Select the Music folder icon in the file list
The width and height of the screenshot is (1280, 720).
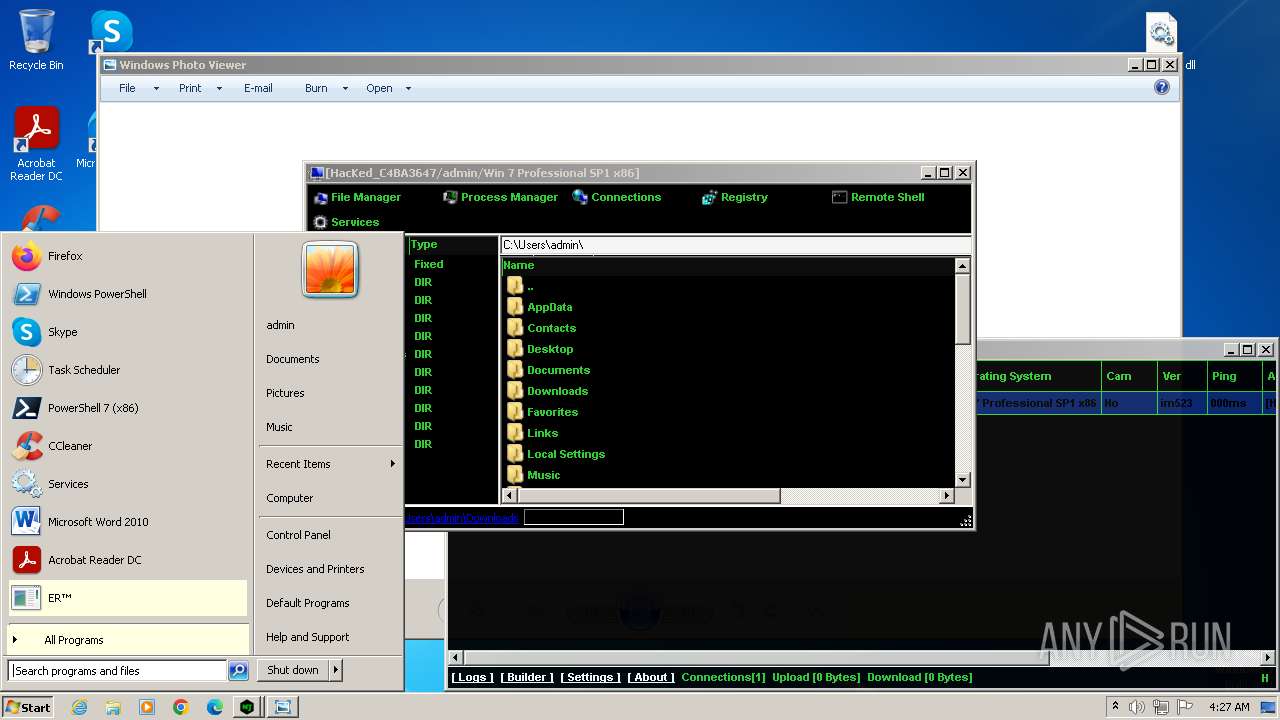515,475
